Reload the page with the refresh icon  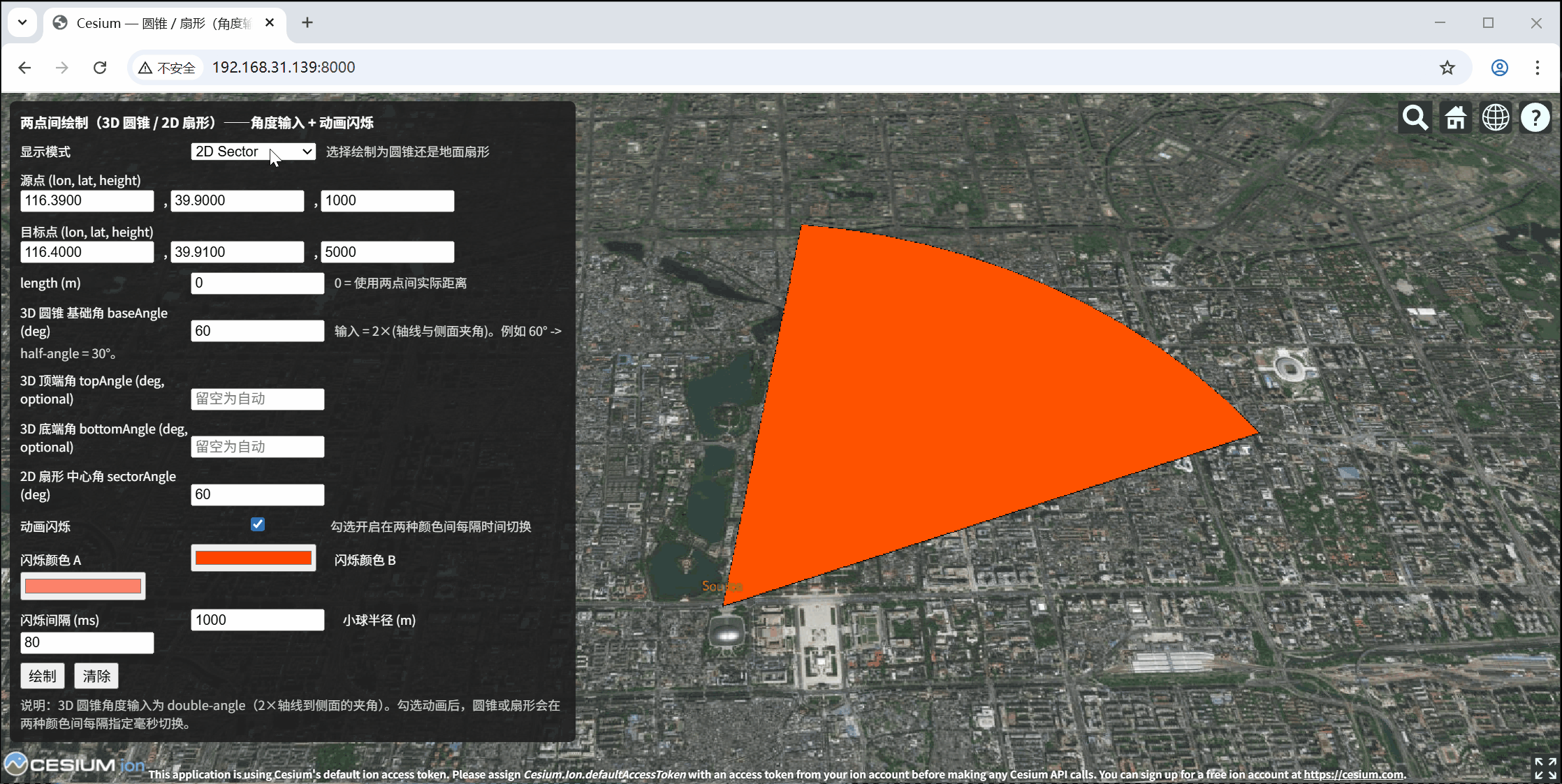pos(100,68)
